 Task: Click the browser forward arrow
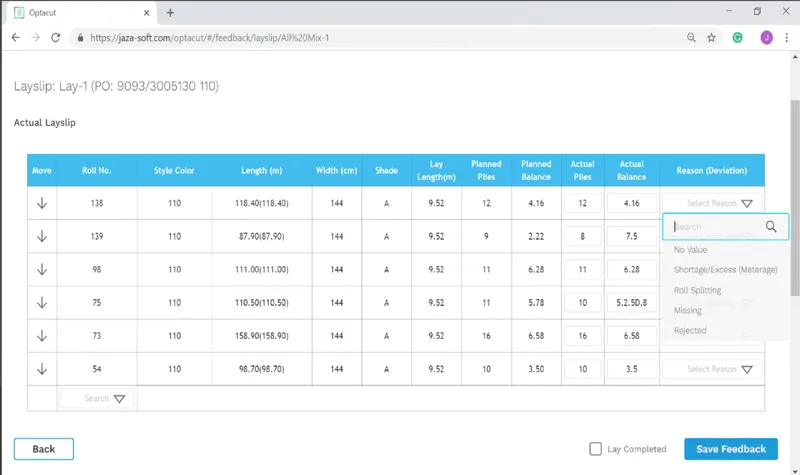click(35, 38)
